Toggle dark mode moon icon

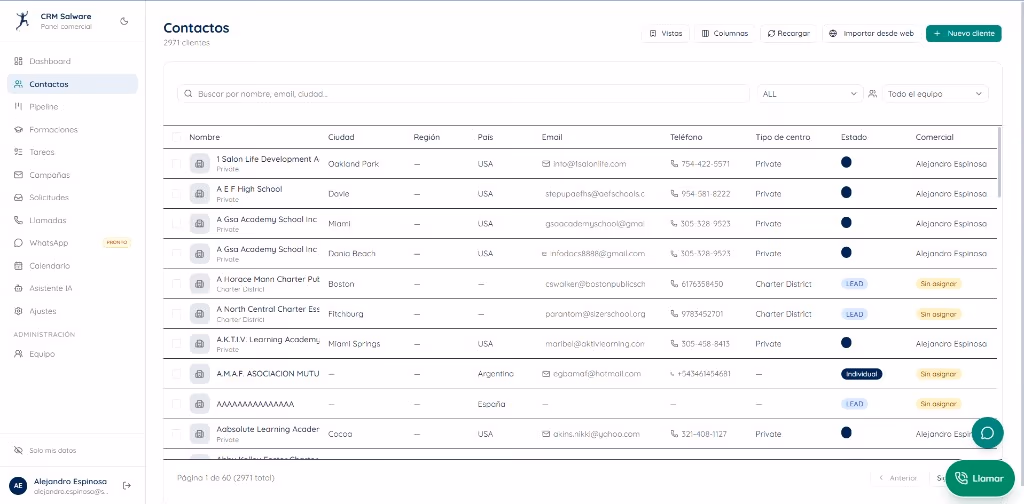(124, 21)
